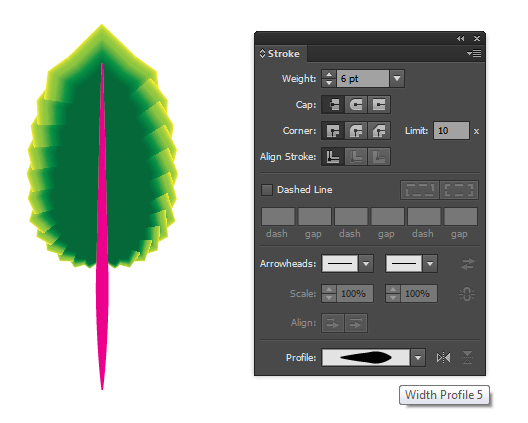Toggle dashes preserve exact lengths option
Screen dimensions: 528x423
420,190
